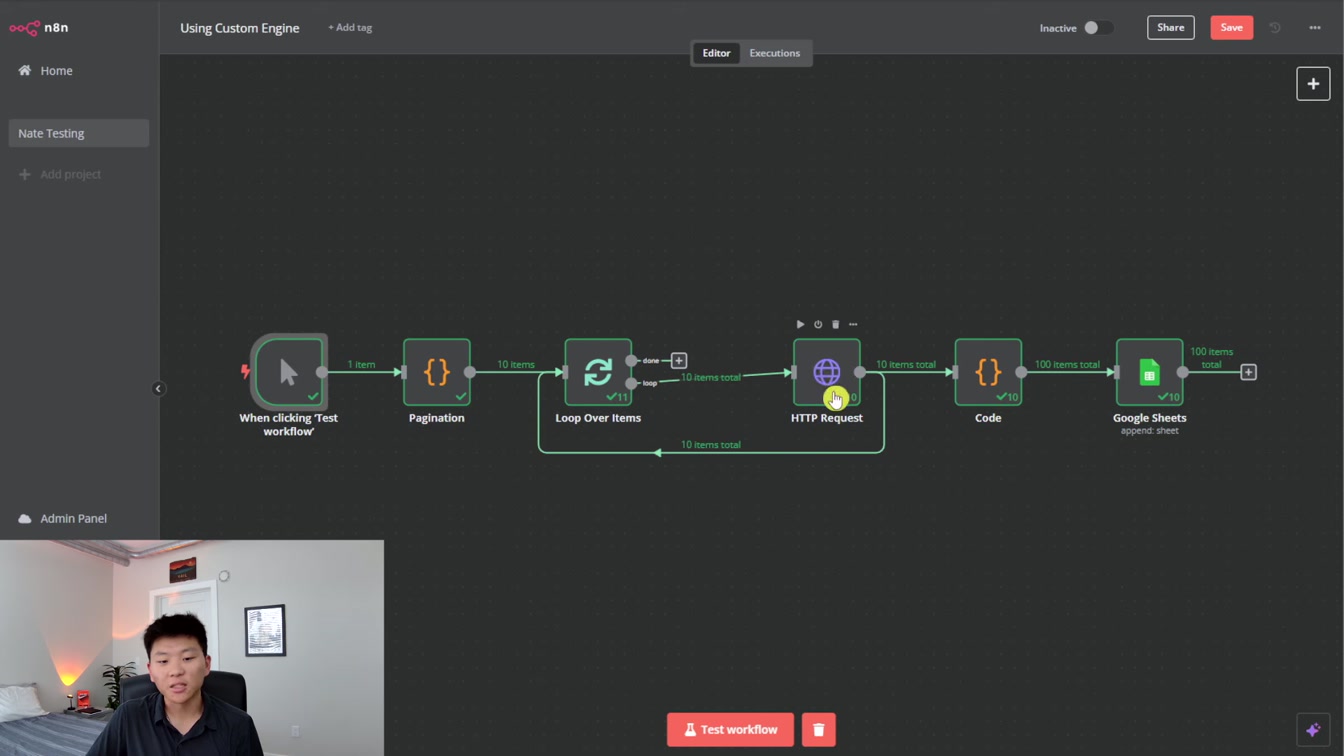
Task: Click the loop output connector dot
Action: (x=631, y=383)
